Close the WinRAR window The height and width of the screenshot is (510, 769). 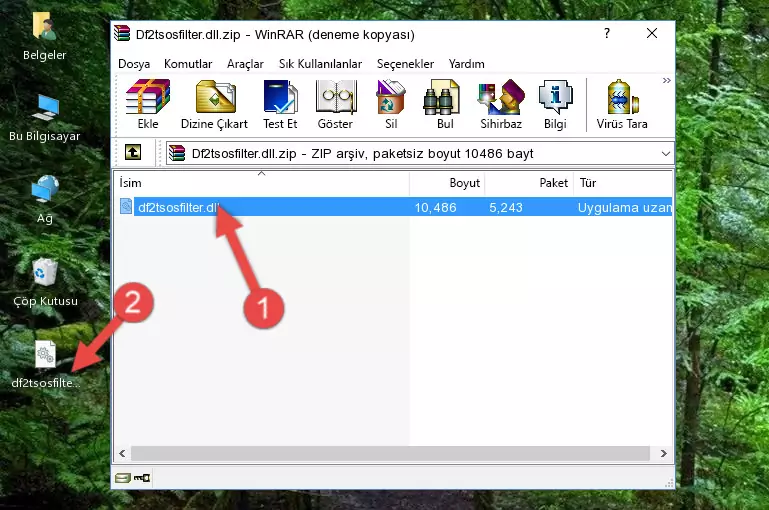(652, 33)
